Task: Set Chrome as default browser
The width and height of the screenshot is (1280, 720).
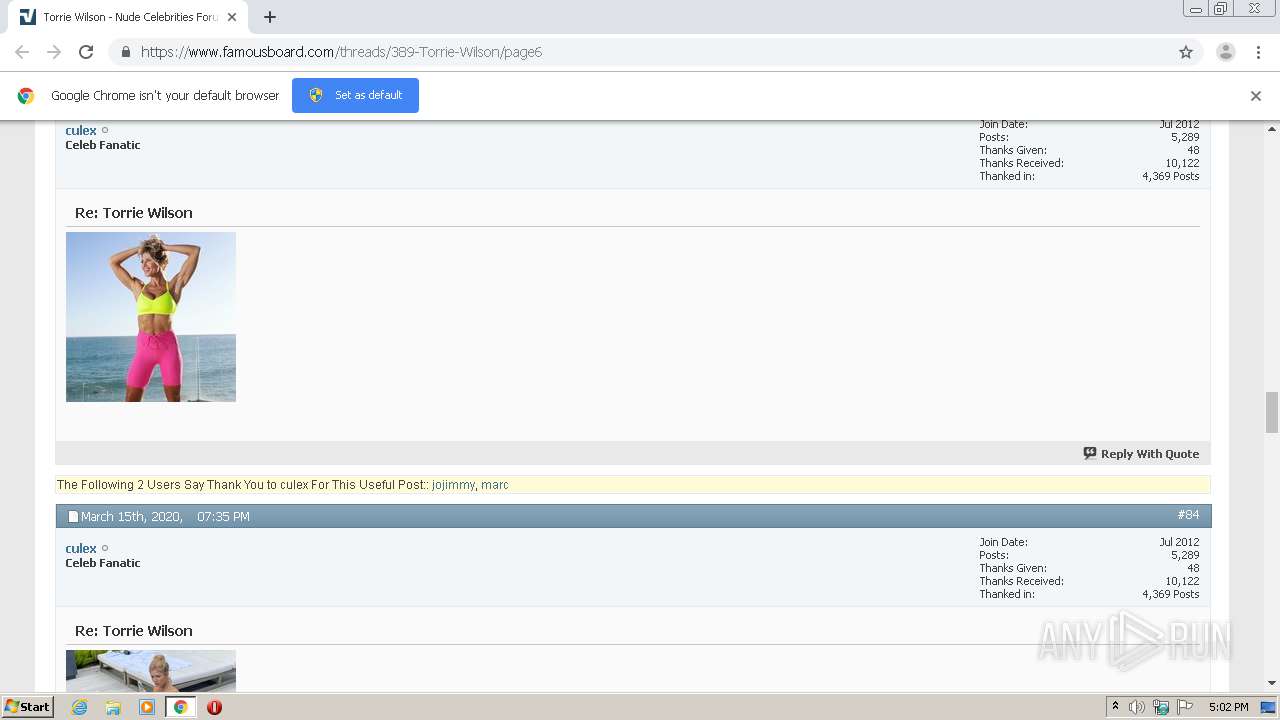Action: 355,95
